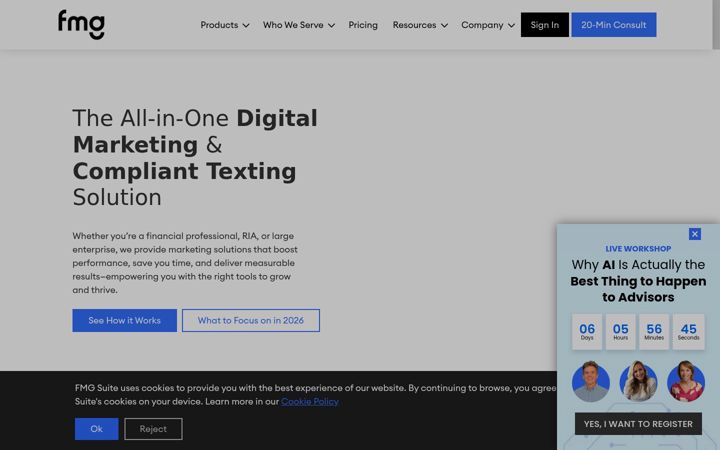This screenshot has width=720, height=450.
Task: Book a 20-Min Consult
Action: (613, 25)
